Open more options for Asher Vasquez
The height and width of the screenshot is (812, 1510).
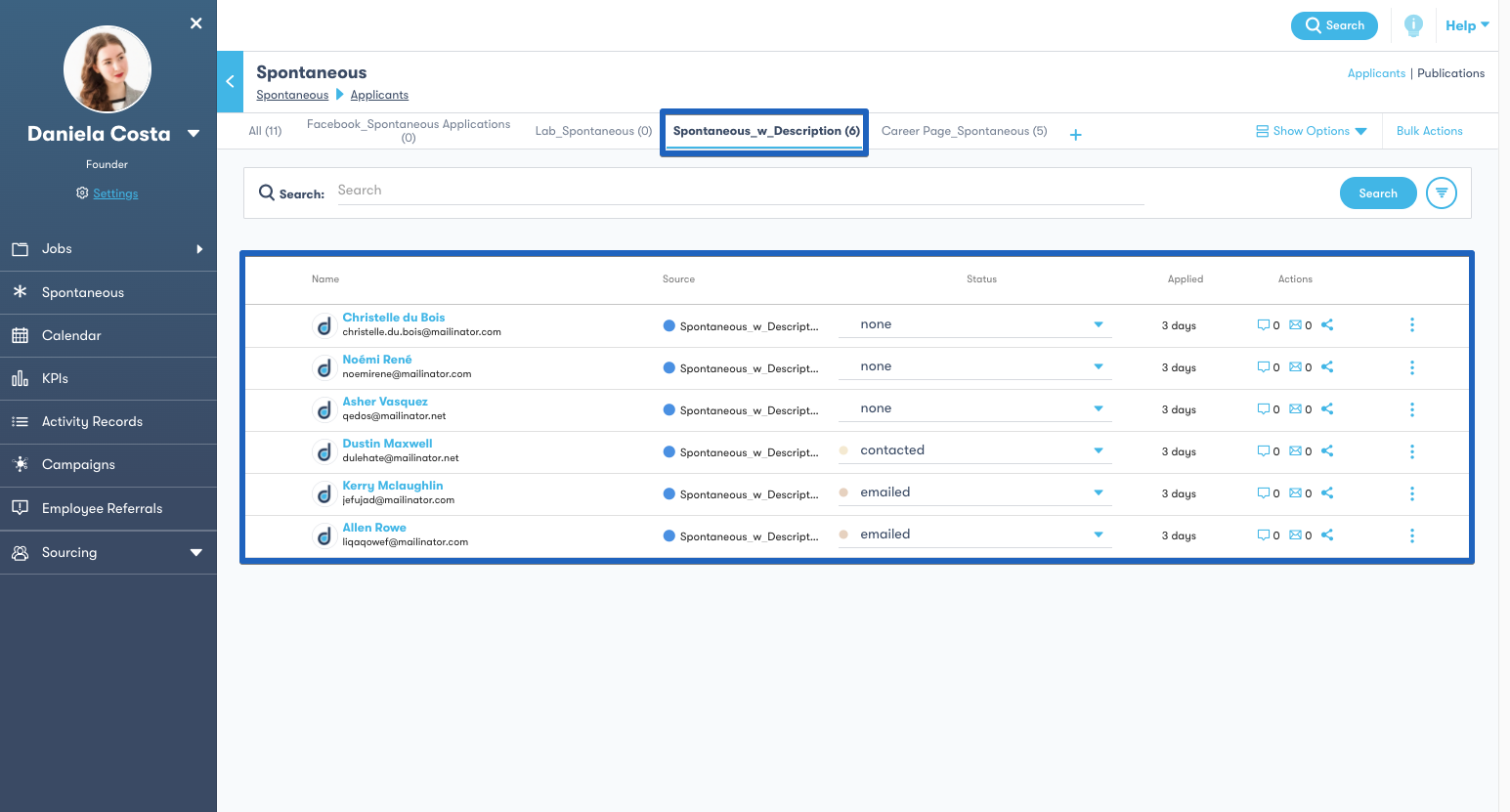pos(1412,409)
